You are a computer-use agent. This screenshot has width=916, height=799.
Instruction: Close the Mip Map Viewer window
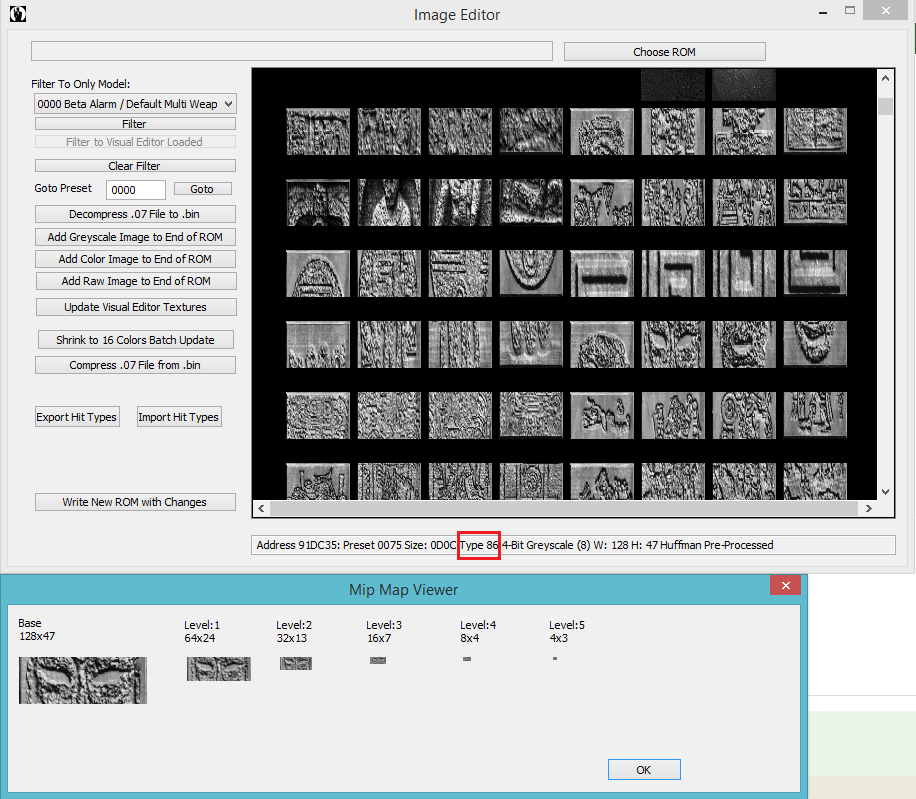[786, 585]
